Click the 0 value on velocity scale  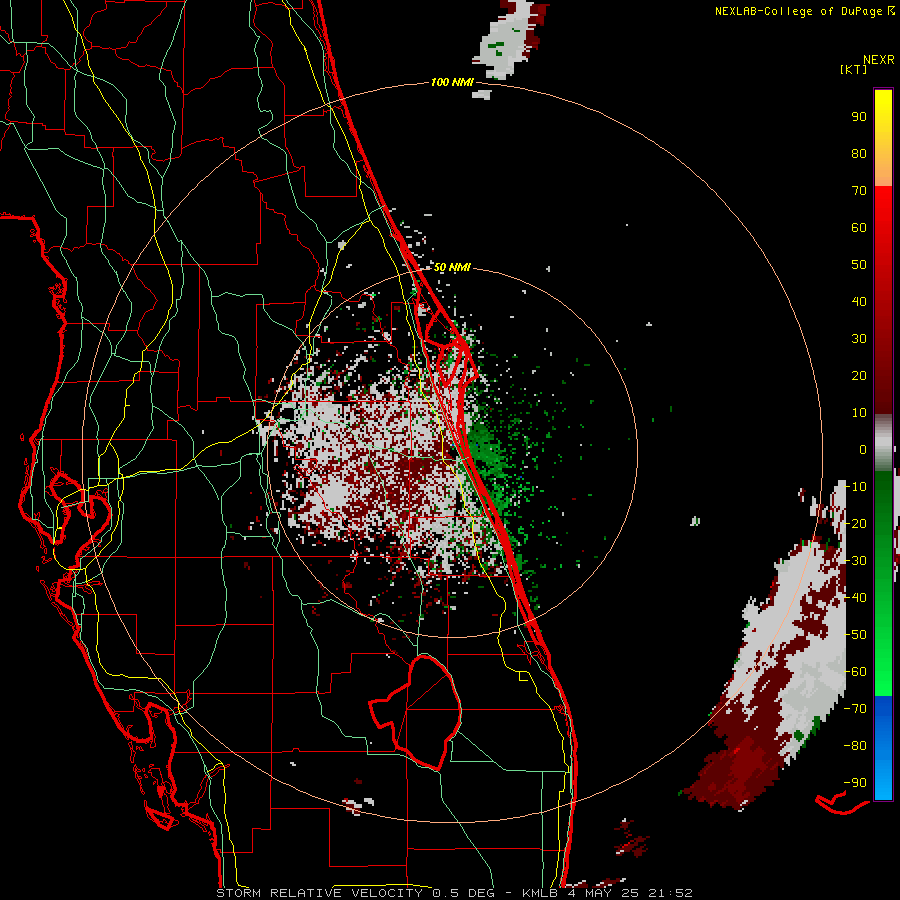(863, 449)
